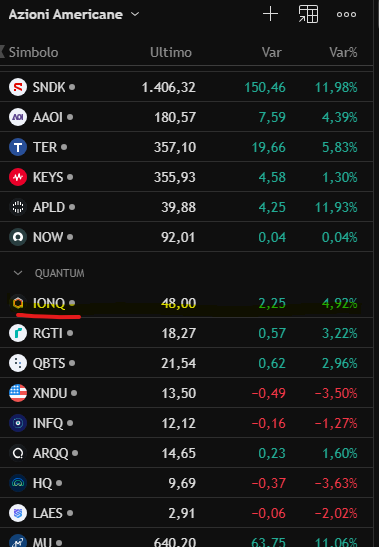Image resolution: width=379 pixels, height=547 pixels.
Task: Sort the list by Ultimo column
Action: 171,52
